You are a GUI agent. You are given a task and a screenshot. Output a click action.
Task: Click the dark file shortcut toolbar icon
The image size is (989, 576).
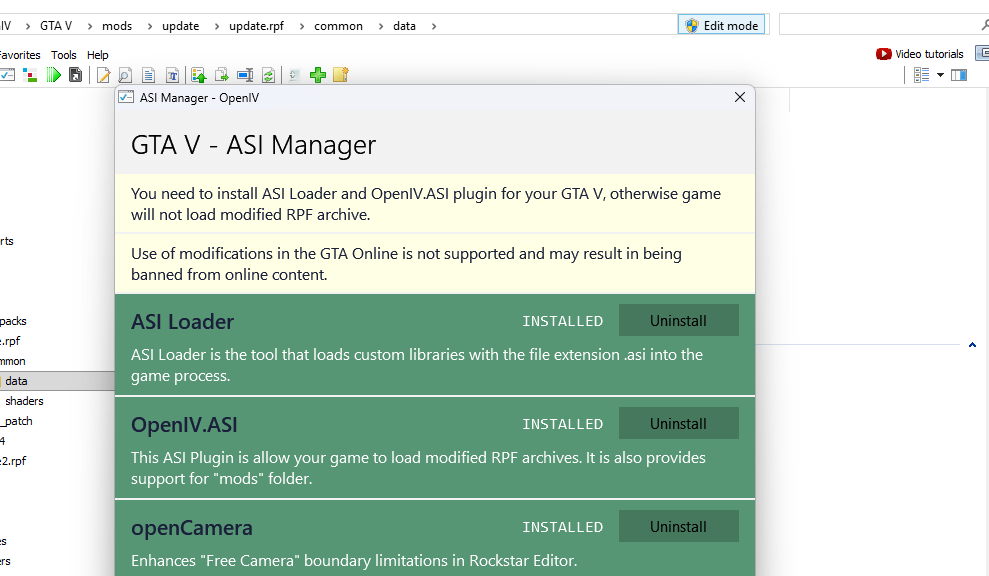click(75, 75)
